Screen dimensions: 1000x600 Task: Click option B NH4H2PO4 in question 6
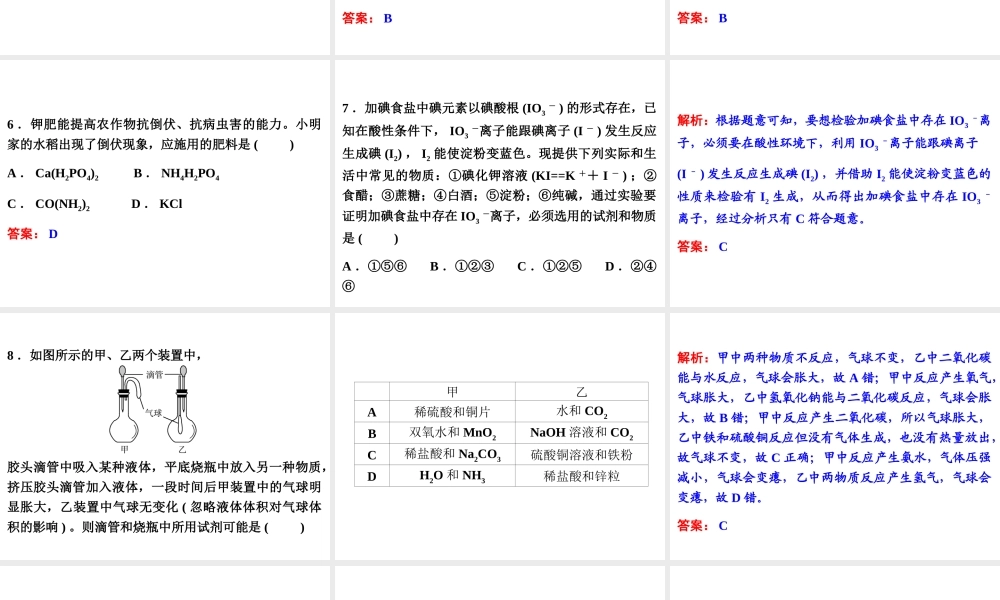pyautogui.click(x=177, y=173)
